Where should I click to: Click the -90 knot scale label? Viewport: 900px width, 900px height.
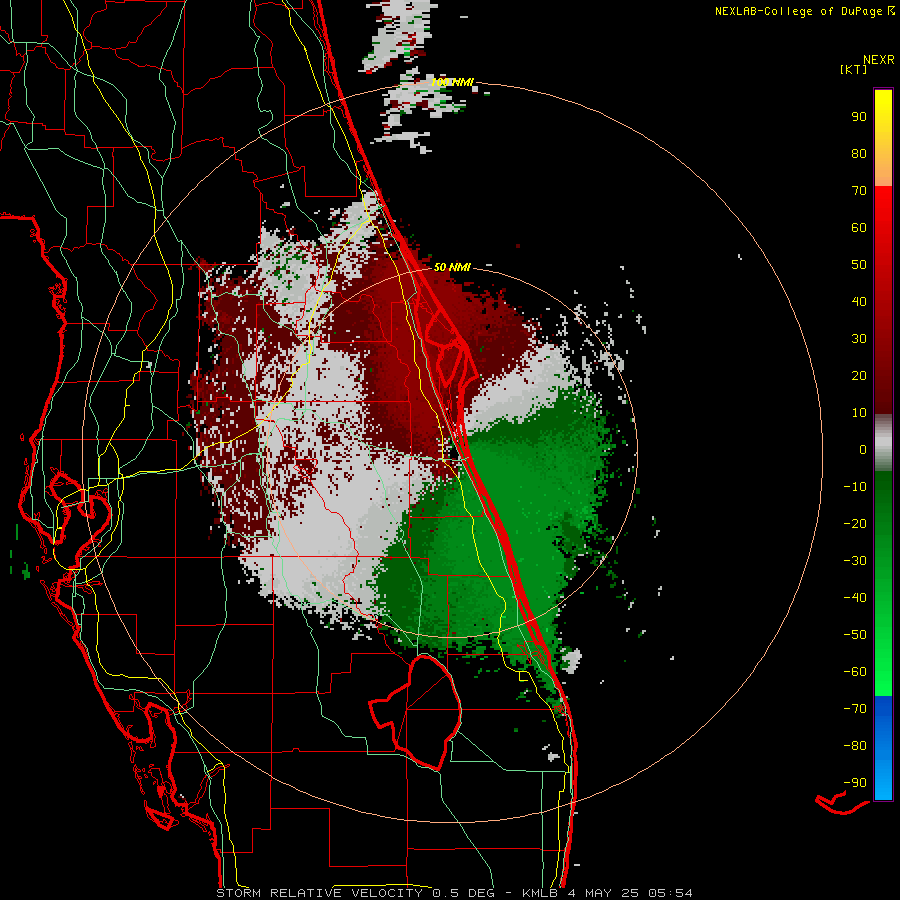coord(855,783)
